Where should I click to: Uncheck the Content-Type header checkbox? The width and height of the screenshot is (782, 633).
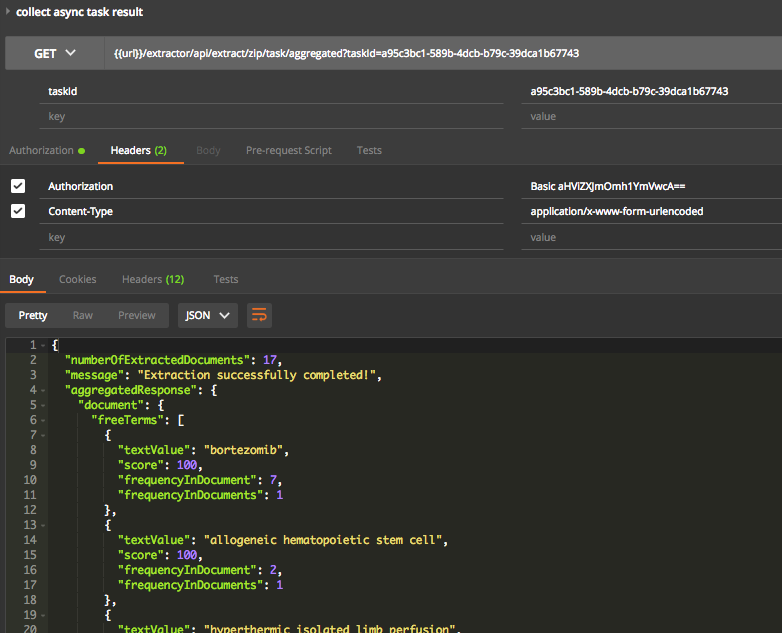[18, 211]
